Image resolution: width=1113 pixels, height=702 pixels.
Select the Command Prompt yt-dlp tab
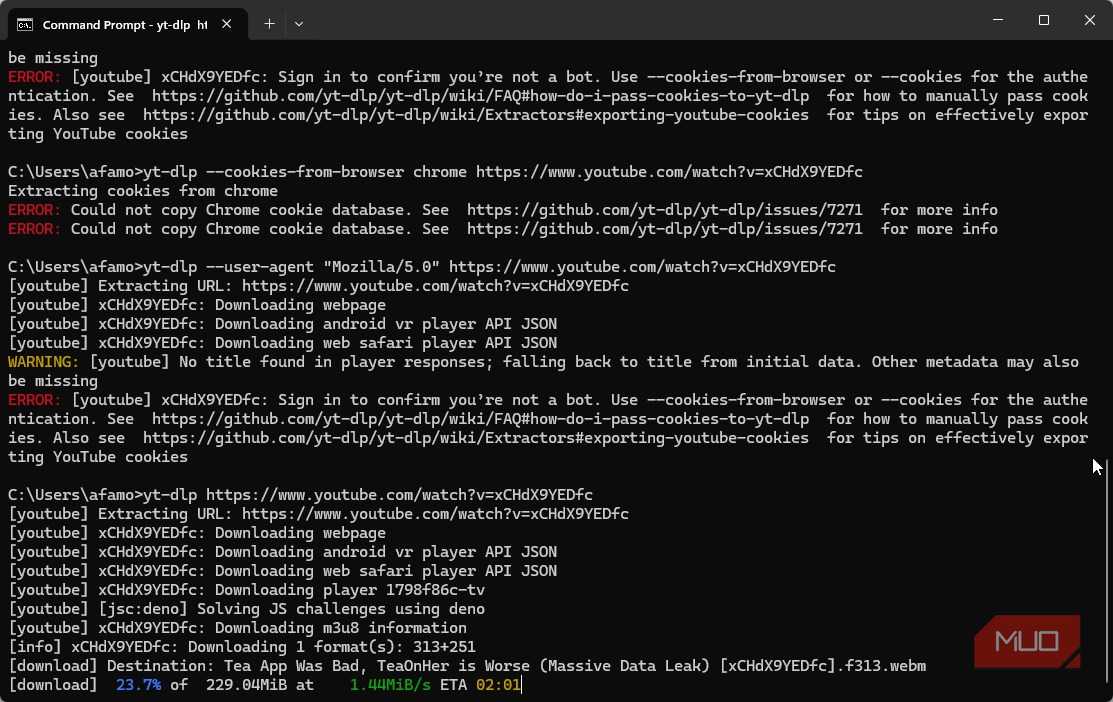126,24
